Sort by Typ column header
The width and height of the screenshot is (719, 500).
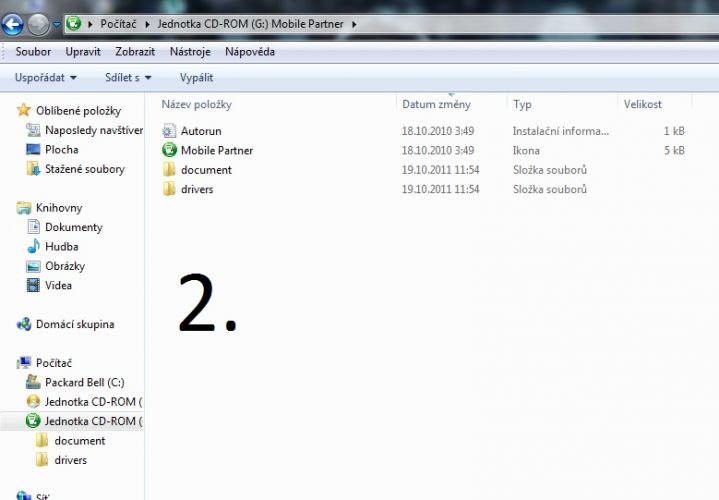click(x=522, y=105)
